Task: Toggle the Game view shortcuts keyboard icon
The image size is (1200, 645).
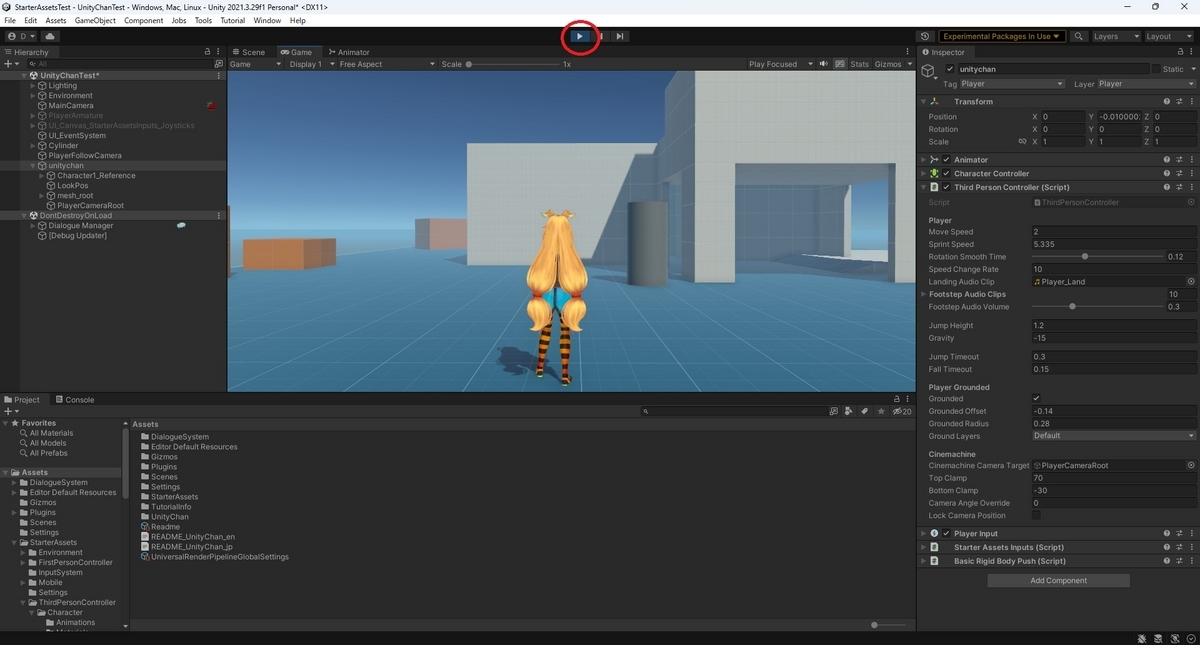Action: tap(838, 64)
